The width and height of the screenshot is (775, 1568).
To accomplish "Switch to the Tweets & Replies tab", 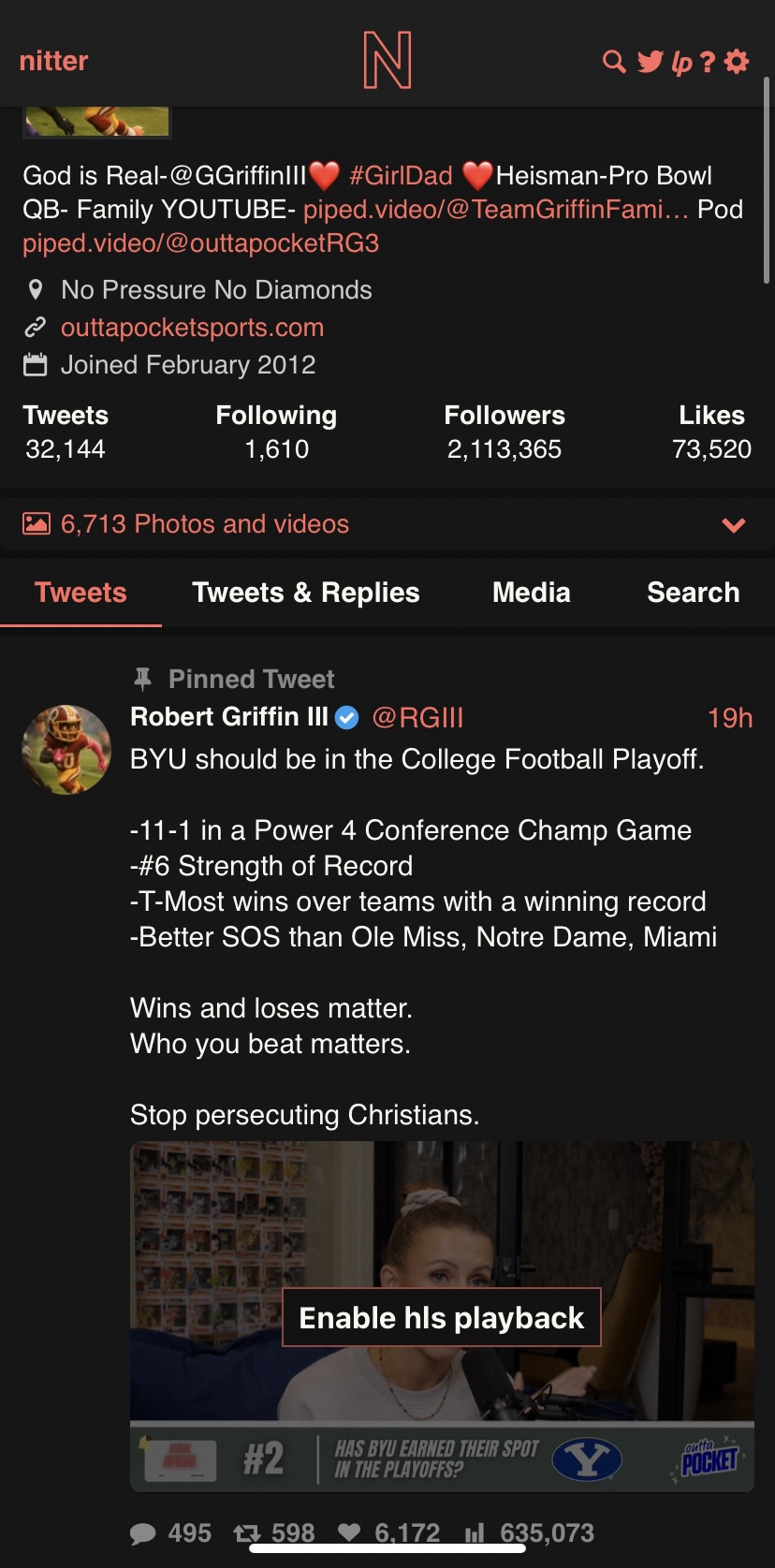I will point(305,593).
